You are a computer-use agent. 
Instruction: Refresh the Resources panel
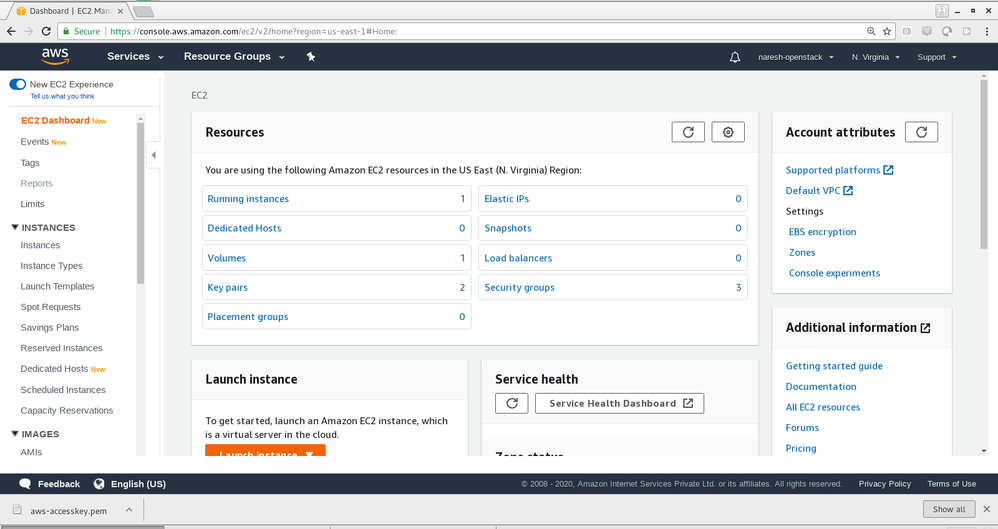click(688, 132)
